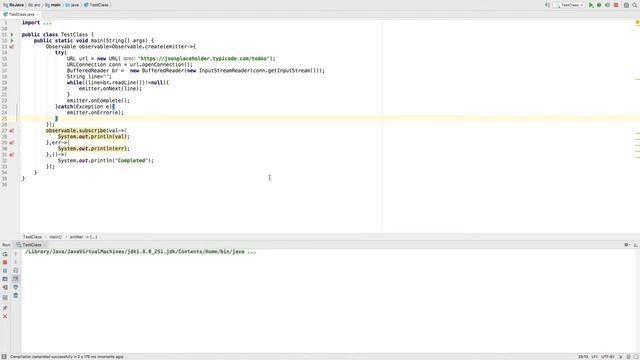Image resolution: width=640 pixels, height=360 pixels.
Task: Click lambda gutter marker on line 29
Action: (x=12, y=142)
